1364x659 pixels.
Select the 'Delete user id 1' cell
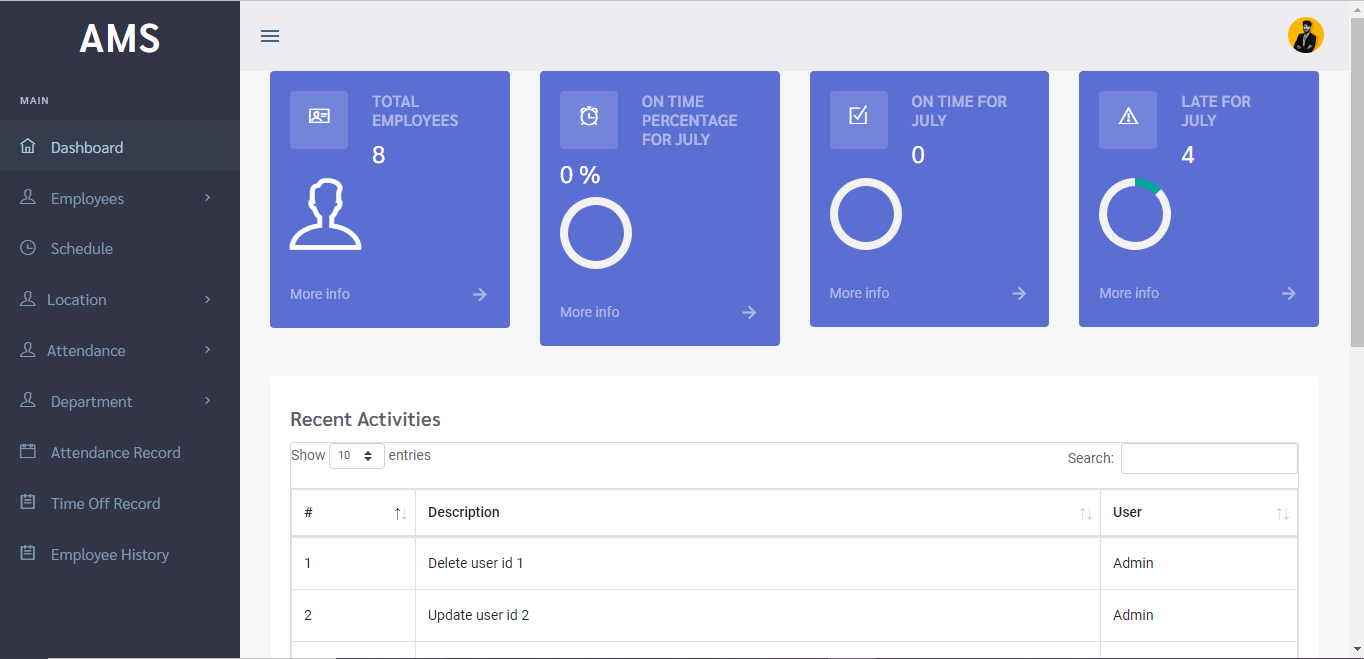click(758, 563)
